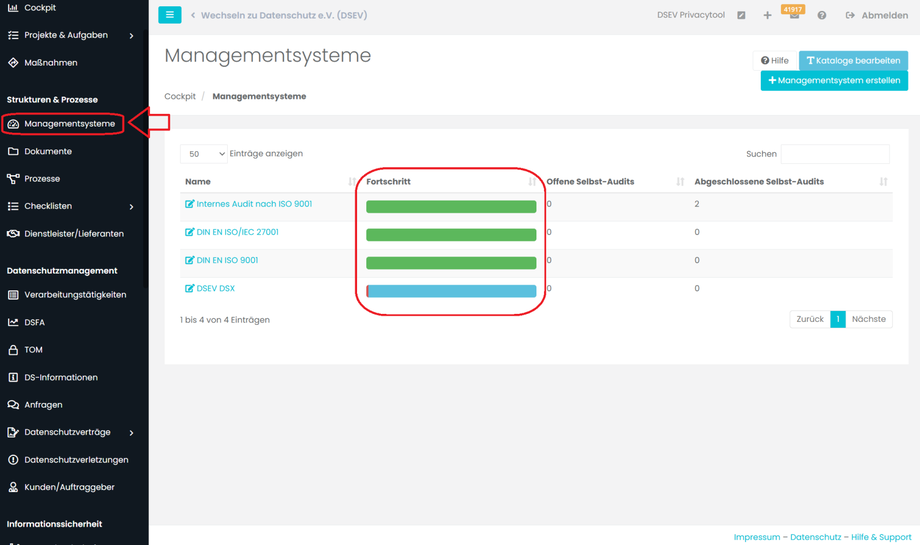Screen dimensions: 920x545
Task: Open the mail notifications with 41917 badge
Action: click(793, 13)
